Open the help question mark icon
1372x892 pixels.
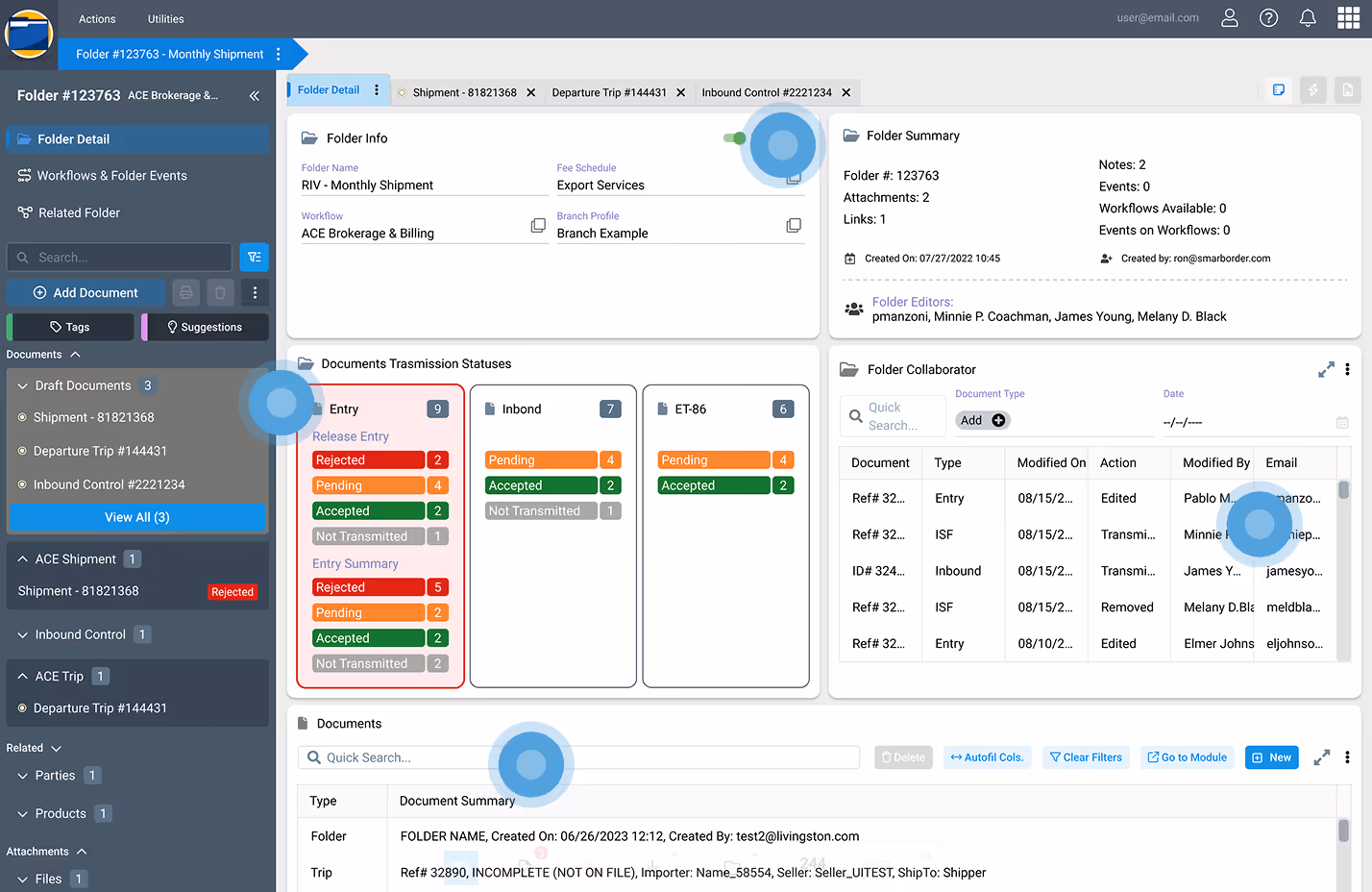[1268, 18]
